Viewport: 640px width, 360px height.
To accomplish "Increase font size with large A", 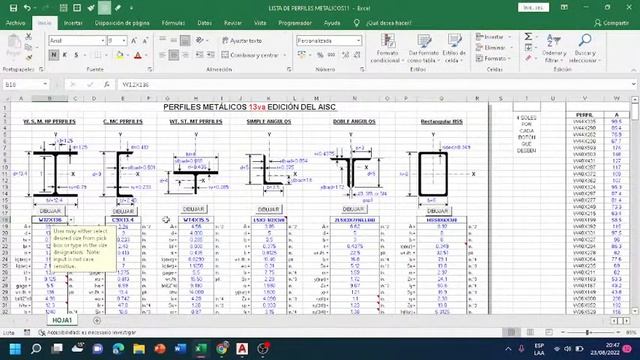I will pyautogui.click(x=134, y=40).
